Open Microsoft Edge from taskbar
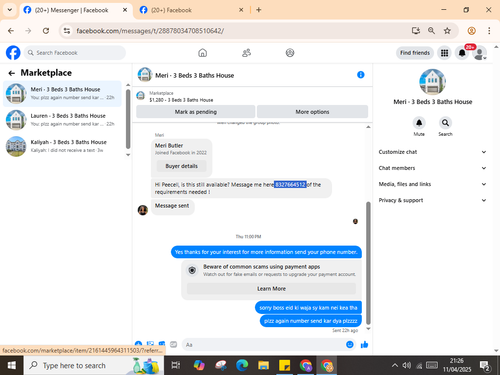This screenshot has height=375, width=500. pos(242,366)
